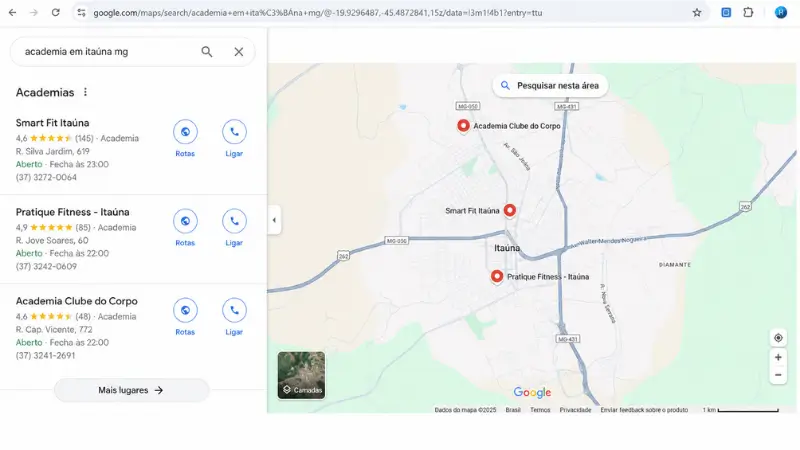
Task: Click the address bar URL
Action: coord(318,13)
